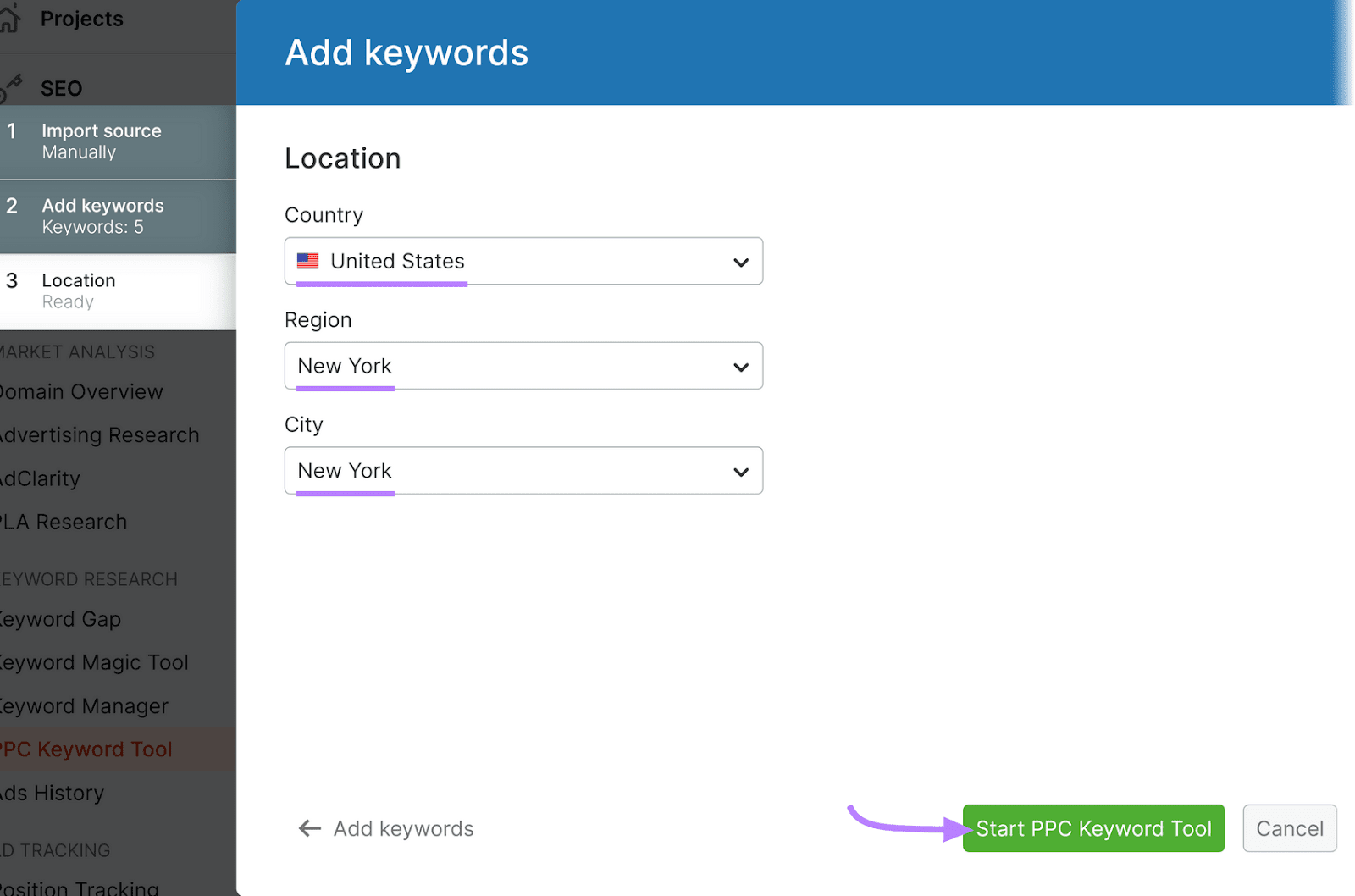Open Keyword Gap in sidebar
Image resolution: width=1355 pixels, height=896 pixels.
60,619
